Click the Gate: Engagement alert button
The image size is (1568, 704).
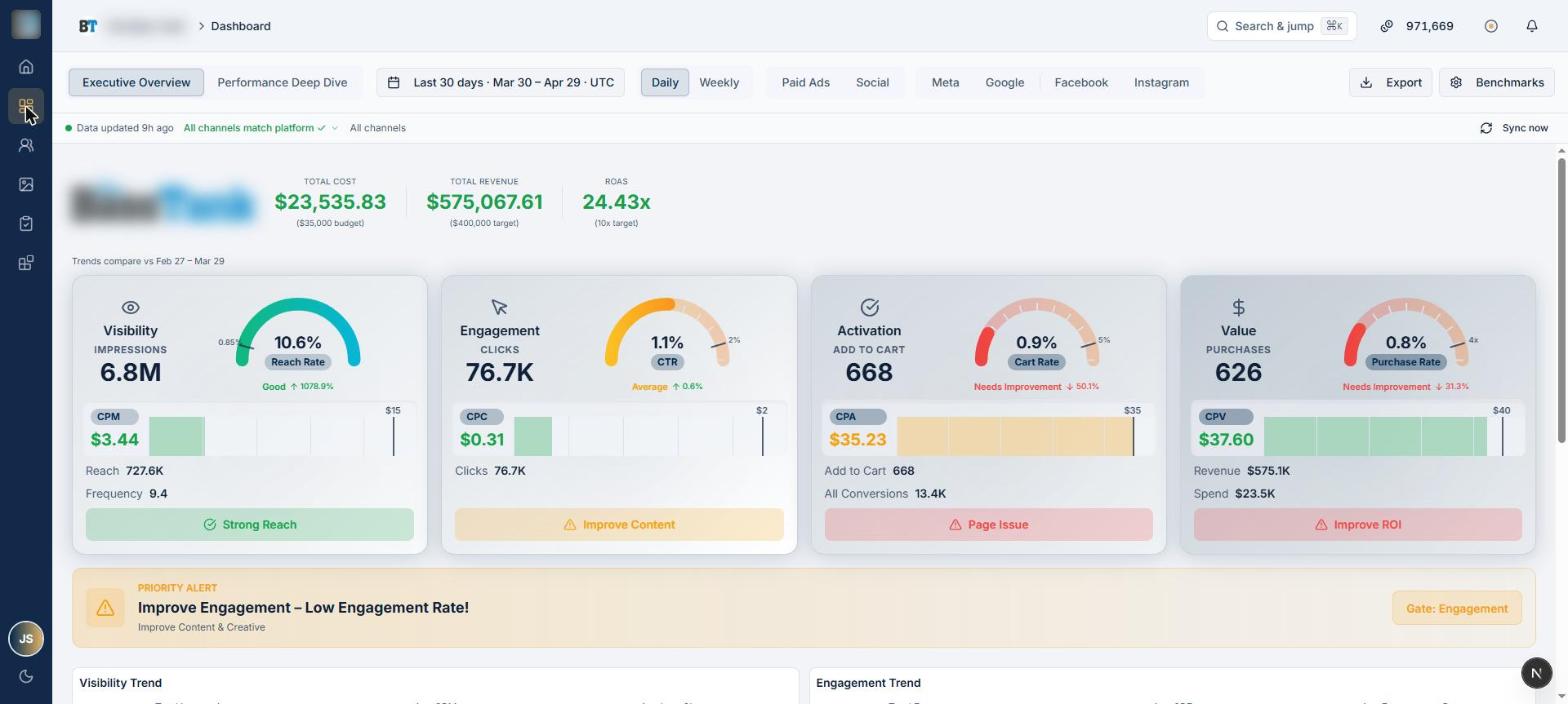[1456, 608]
